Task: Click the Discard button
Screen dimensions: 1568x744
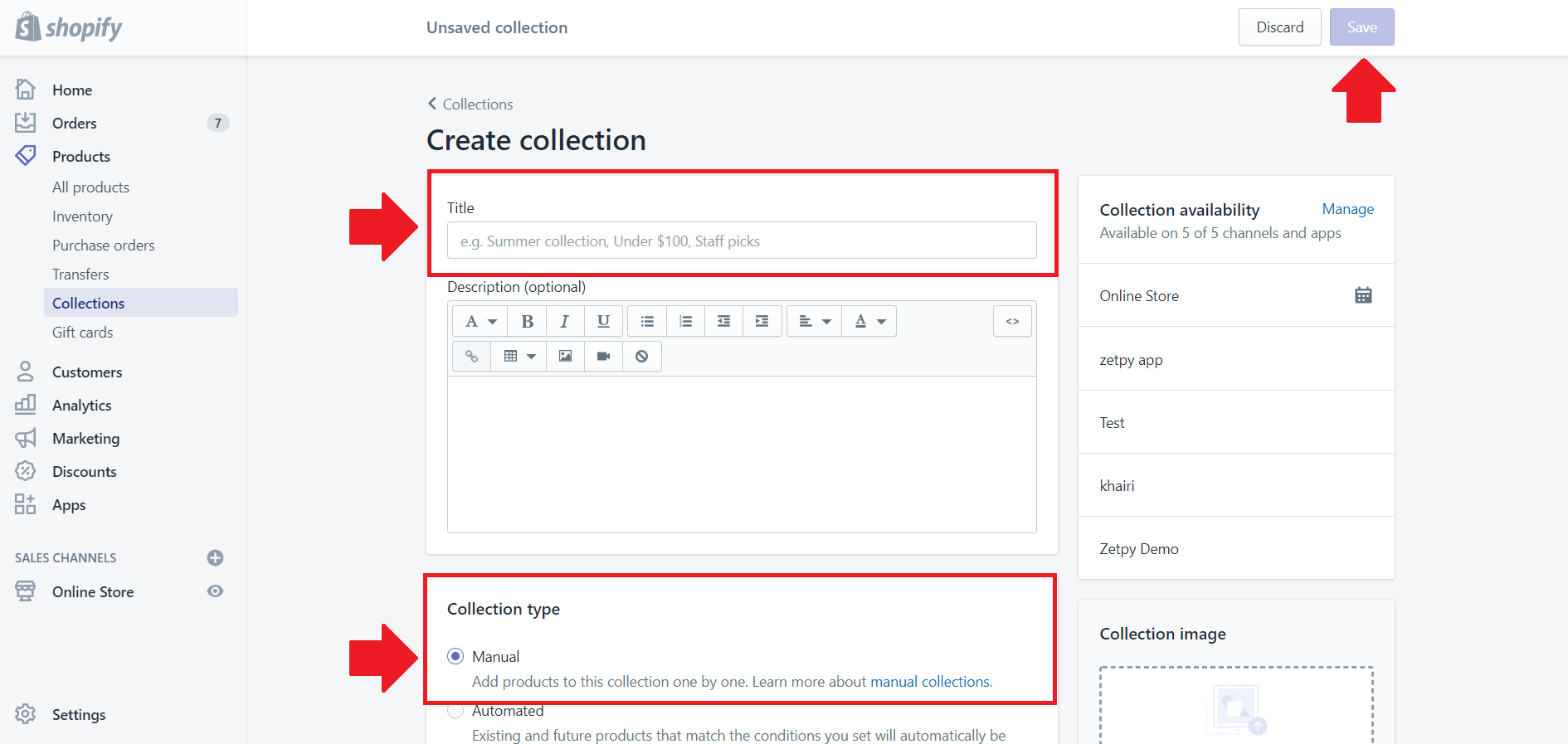Action: coord(1280,27)
